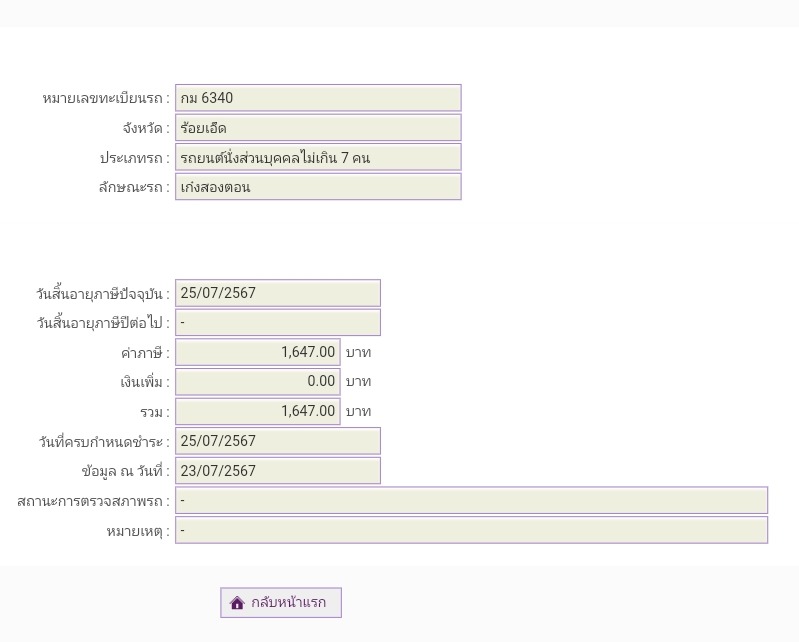Viewport: 799px width, 642px height.
Task: Click the หมายเลขทะเบียนรถ label text
Action: 105,98
